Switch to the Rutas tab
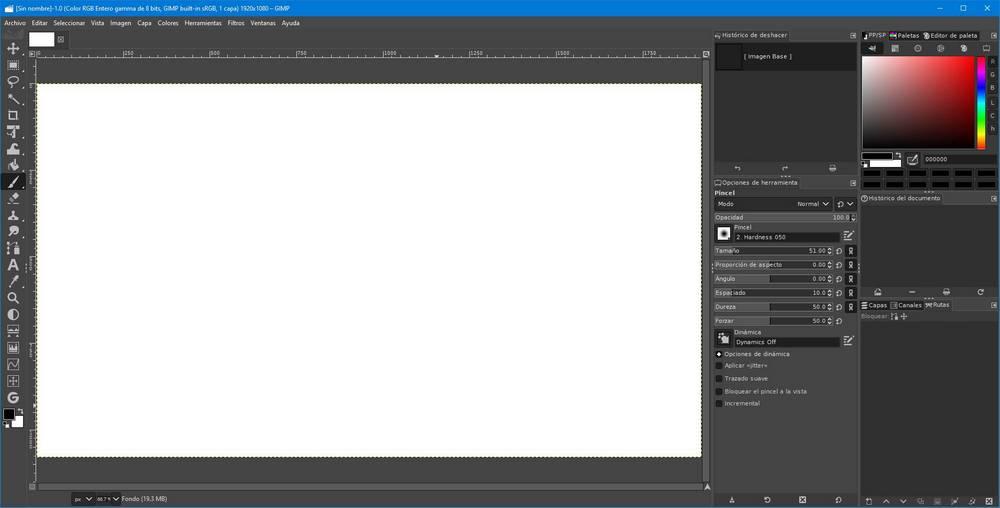The image size is (1000, 508). pyautogui.click(x=938, y=305)
